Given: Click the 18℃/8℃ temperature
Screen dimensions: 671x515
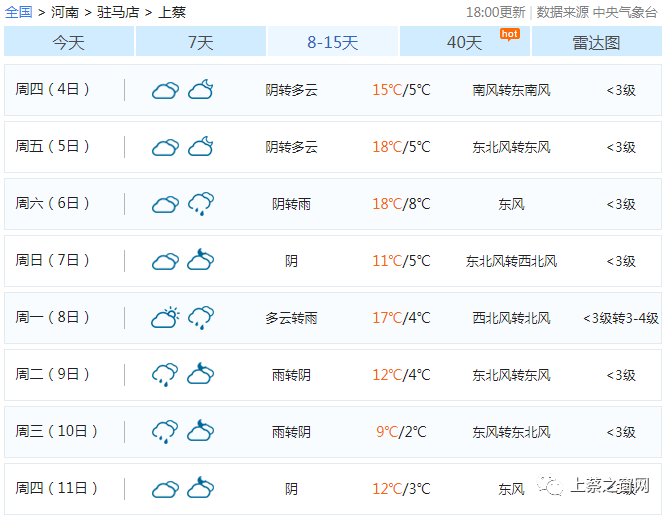Looking at the screenshot, I should tap(401, 204).
